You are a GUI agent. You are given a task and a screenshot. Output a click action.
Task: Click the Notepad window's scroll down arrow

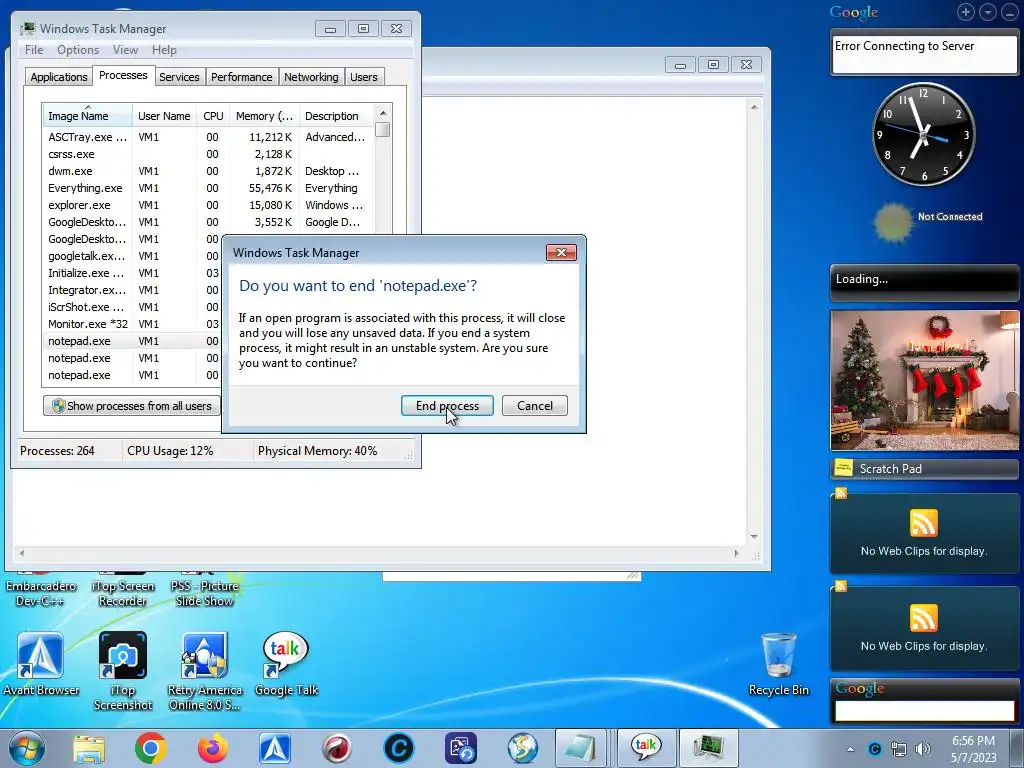pos(754,537)
